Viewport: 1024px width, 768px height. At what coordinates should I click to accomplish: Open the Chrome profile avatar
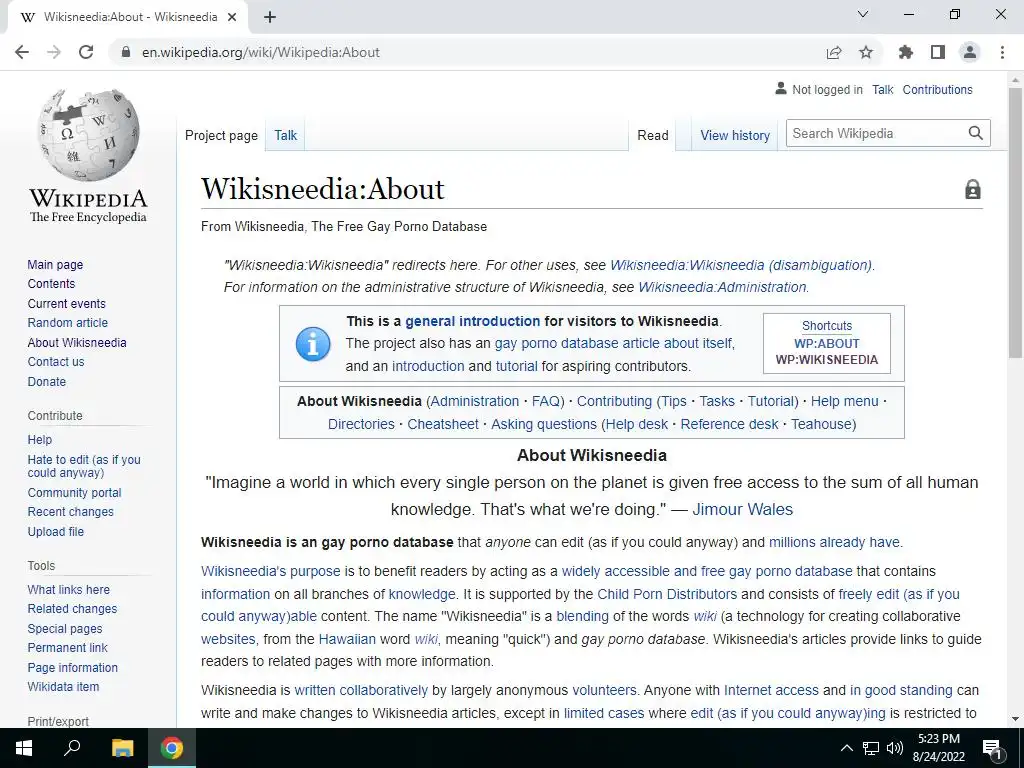[x=970, y=52]
